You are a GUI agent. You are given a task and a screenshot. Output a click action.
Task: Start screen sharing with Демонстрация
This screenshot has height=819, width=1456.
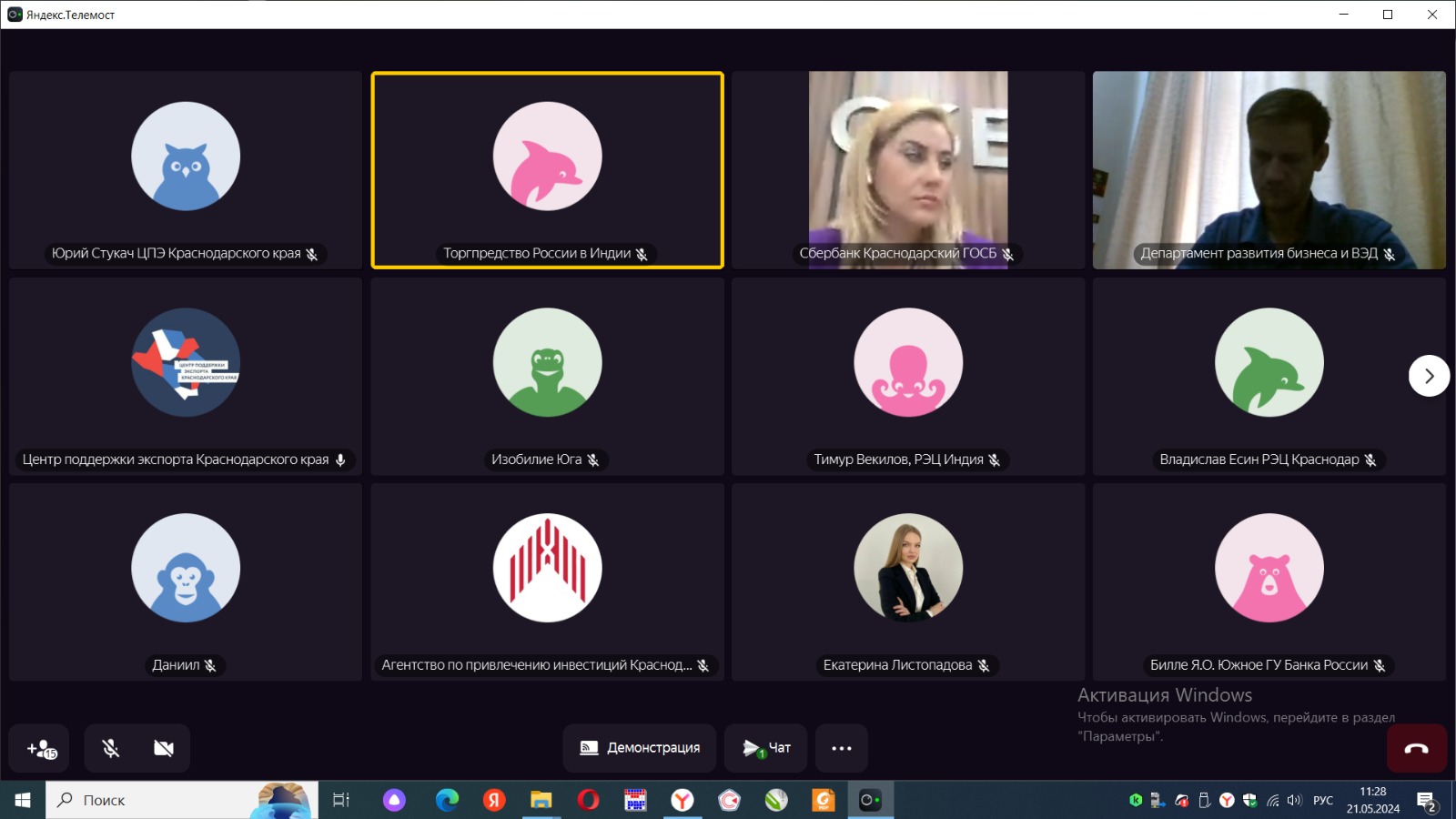click(640, 748)
